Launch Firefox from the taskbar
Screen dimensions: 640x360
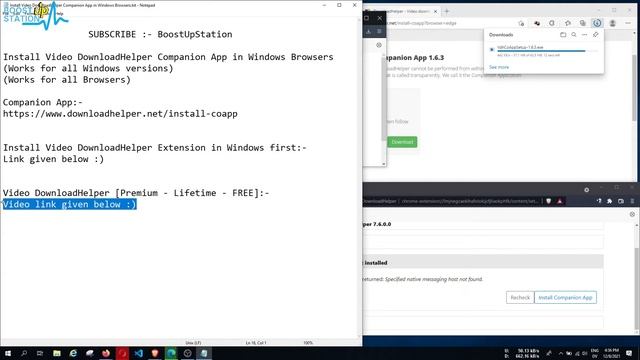(x=106, y=353)
